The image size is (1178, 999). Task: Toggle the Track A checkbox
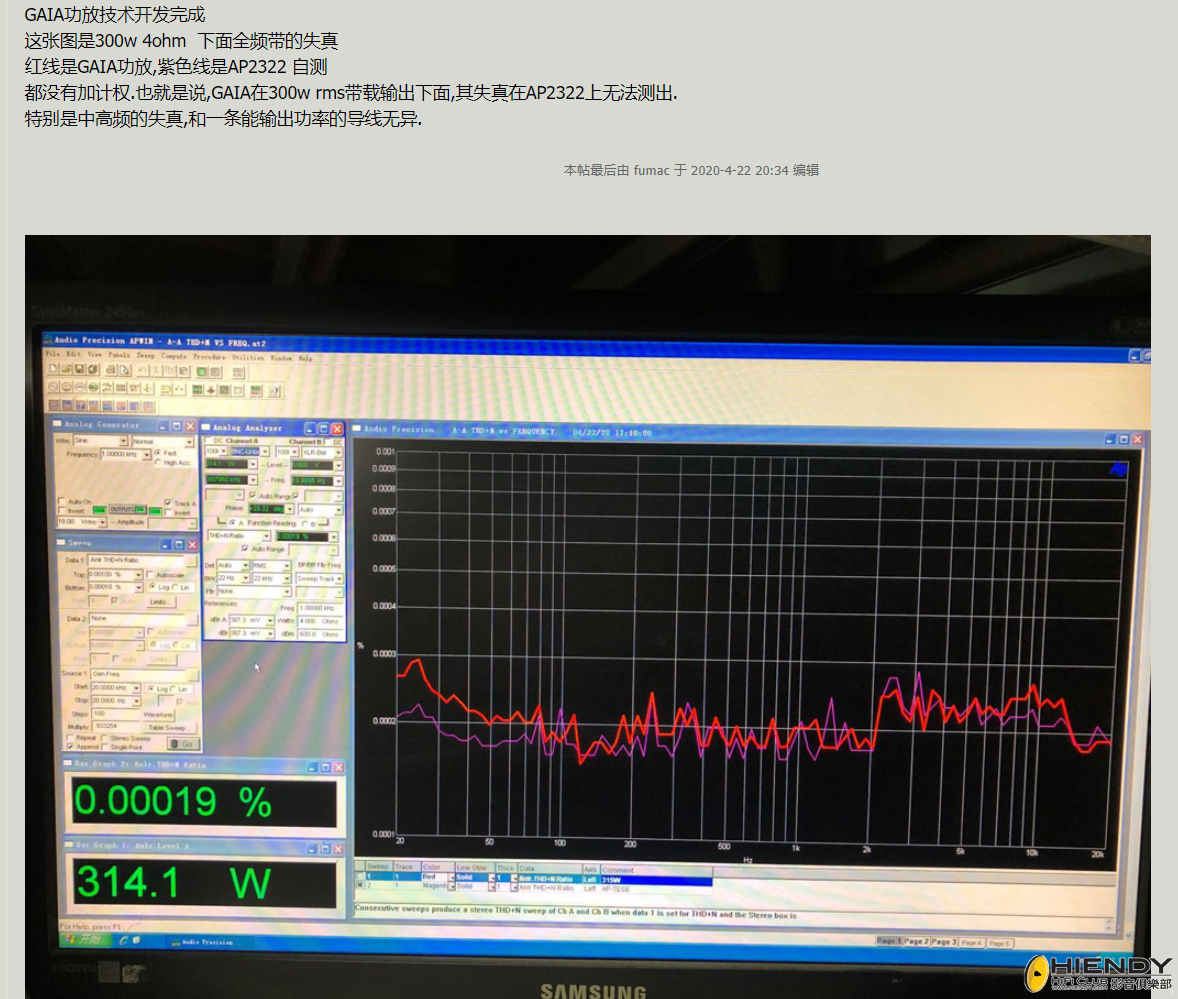168,502
